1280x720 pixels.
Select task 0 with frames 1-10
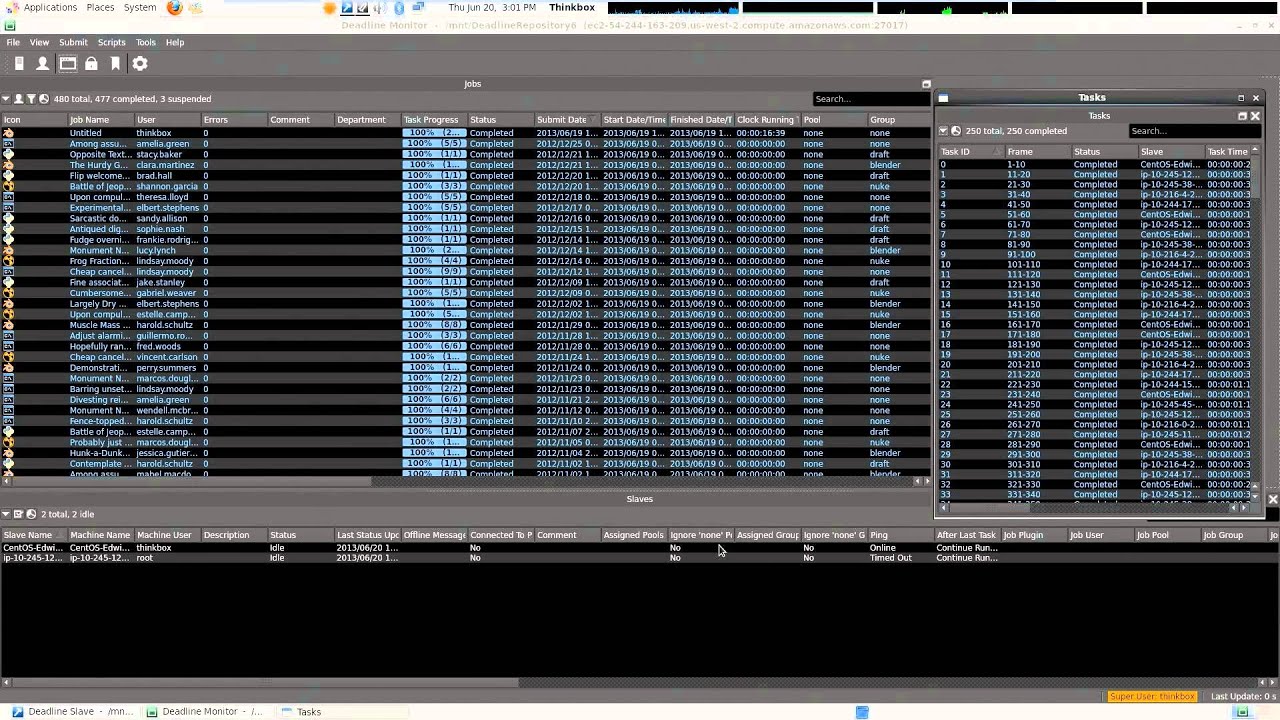[x=1094, y=164]
